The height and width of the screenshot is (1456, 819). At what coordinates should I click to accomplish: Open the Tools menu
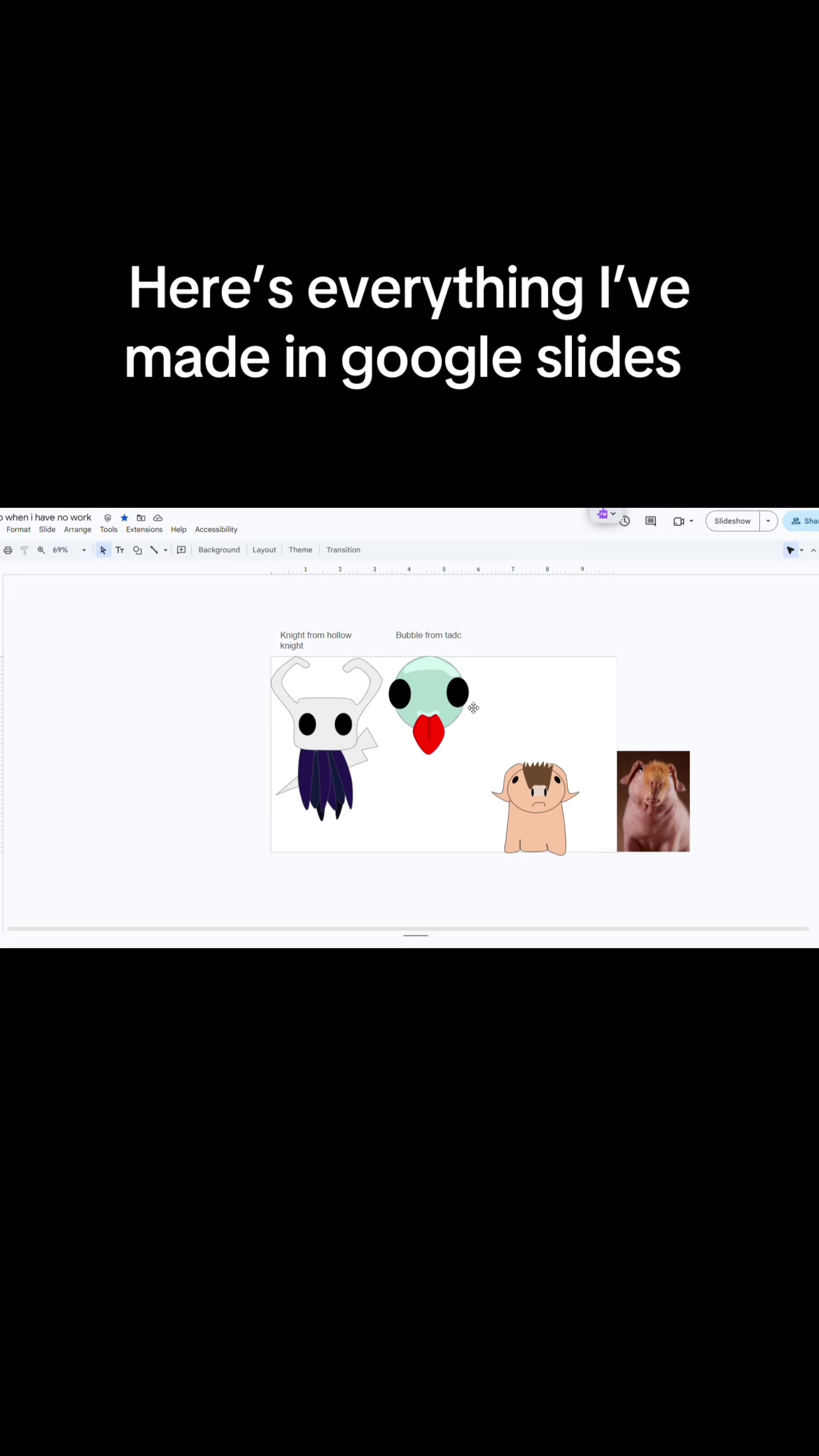108,530
